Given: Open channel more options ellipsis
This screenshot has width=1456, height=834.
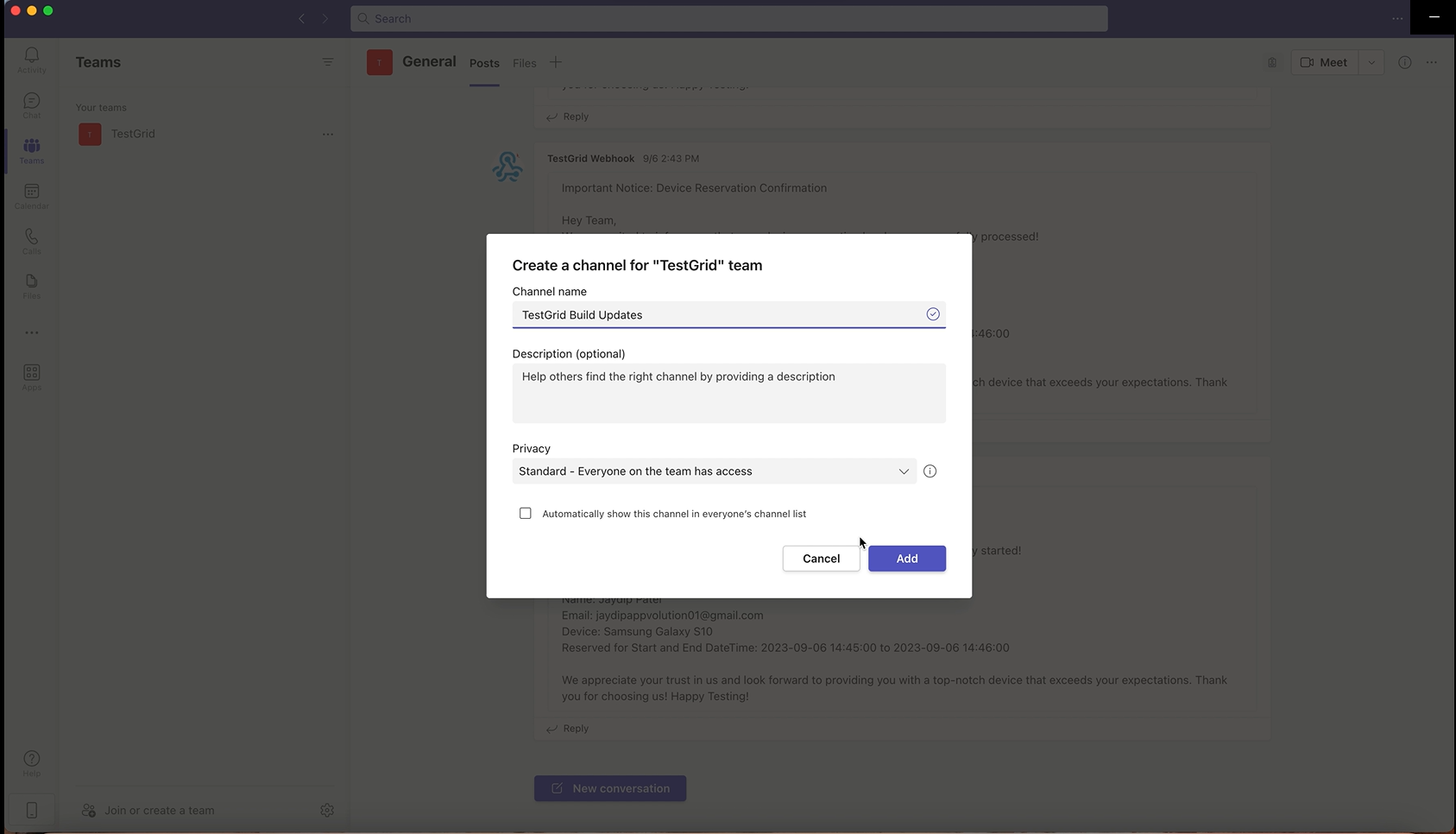Looking at the screenshot, I should point(1431,62).
